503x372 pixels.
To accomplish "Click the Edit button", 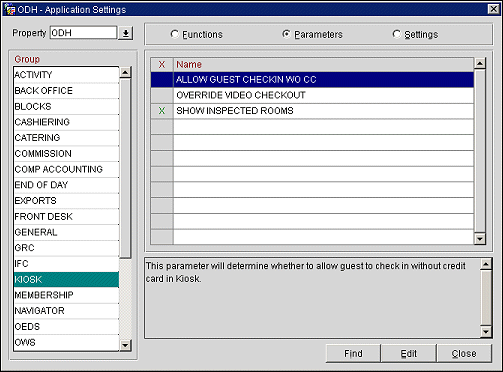I will click(409, 353).
